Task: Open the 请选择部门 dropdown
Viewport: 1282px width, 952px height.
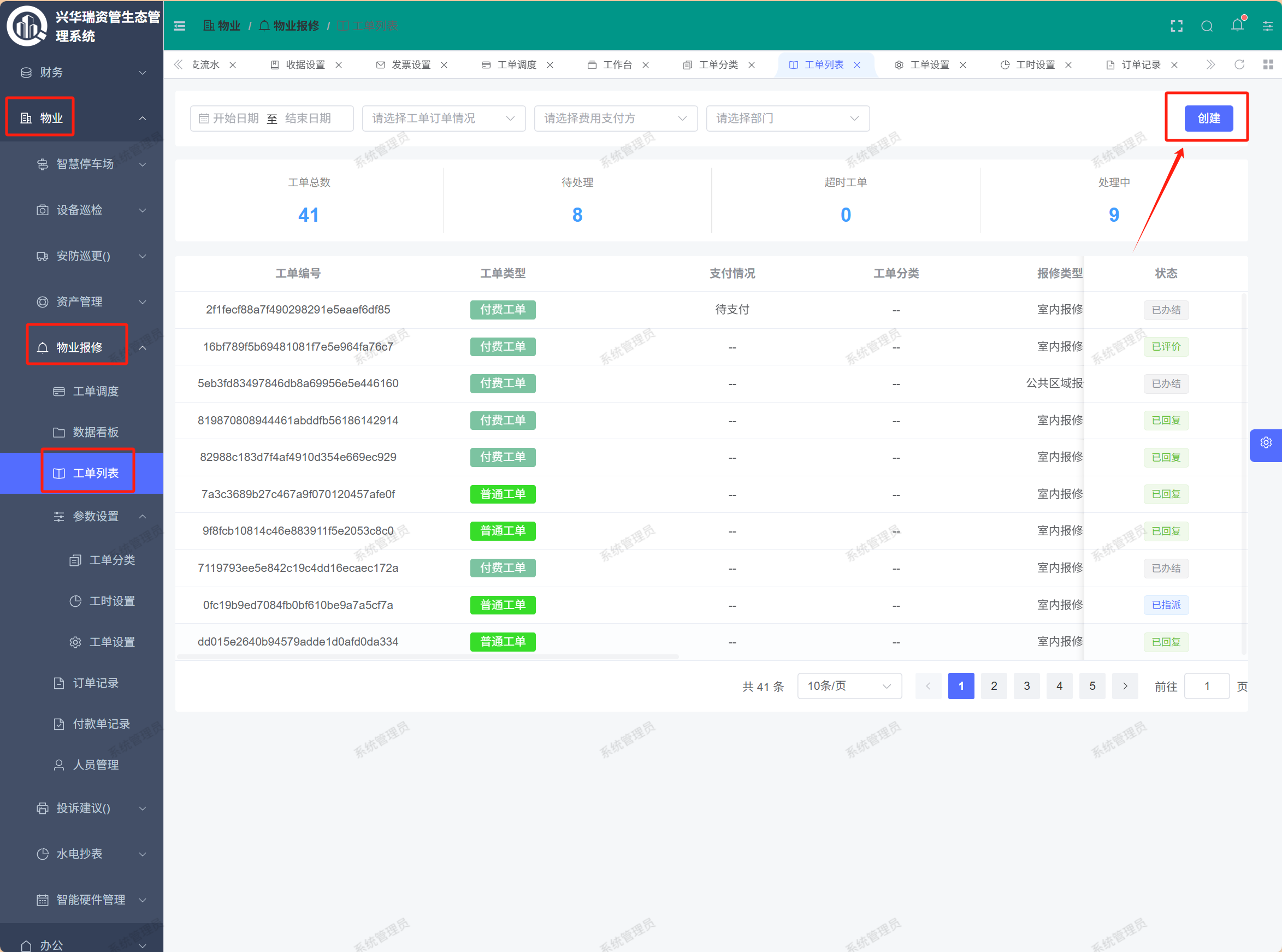Action: click(x=787, y=118)
